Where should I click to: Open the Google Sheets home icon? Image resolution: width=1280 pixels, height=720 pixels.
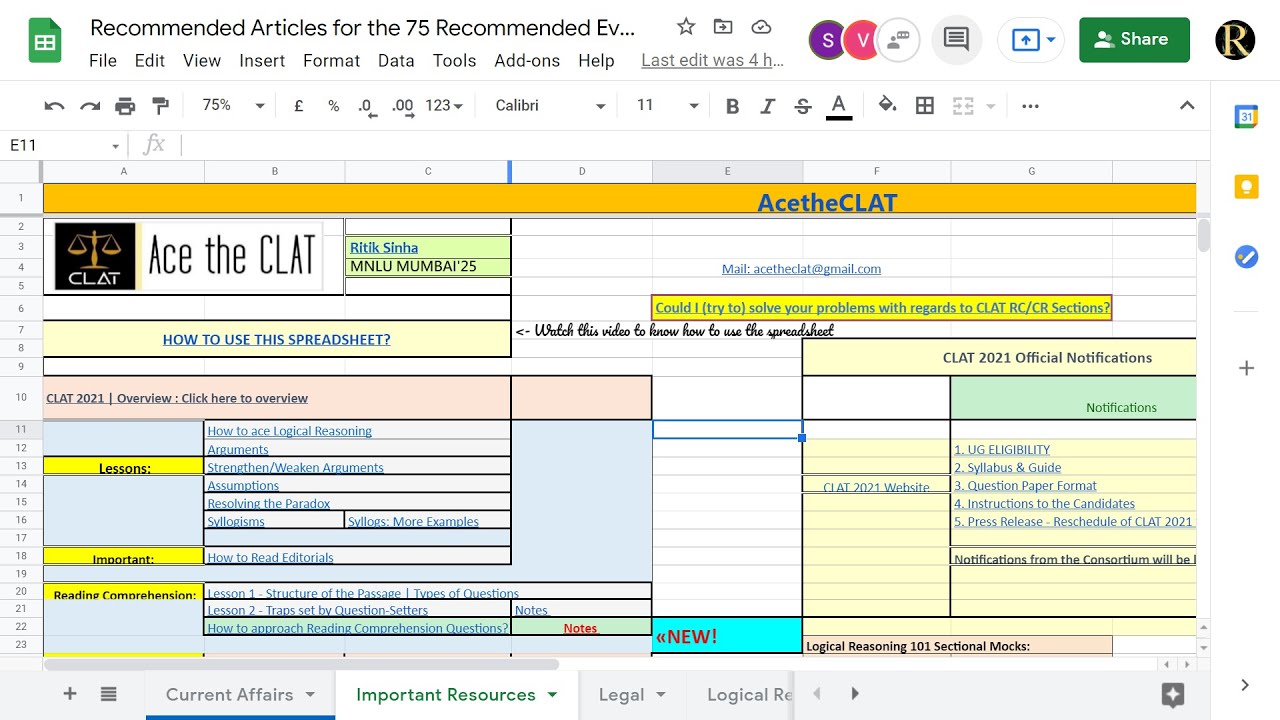tap(45, 42)
